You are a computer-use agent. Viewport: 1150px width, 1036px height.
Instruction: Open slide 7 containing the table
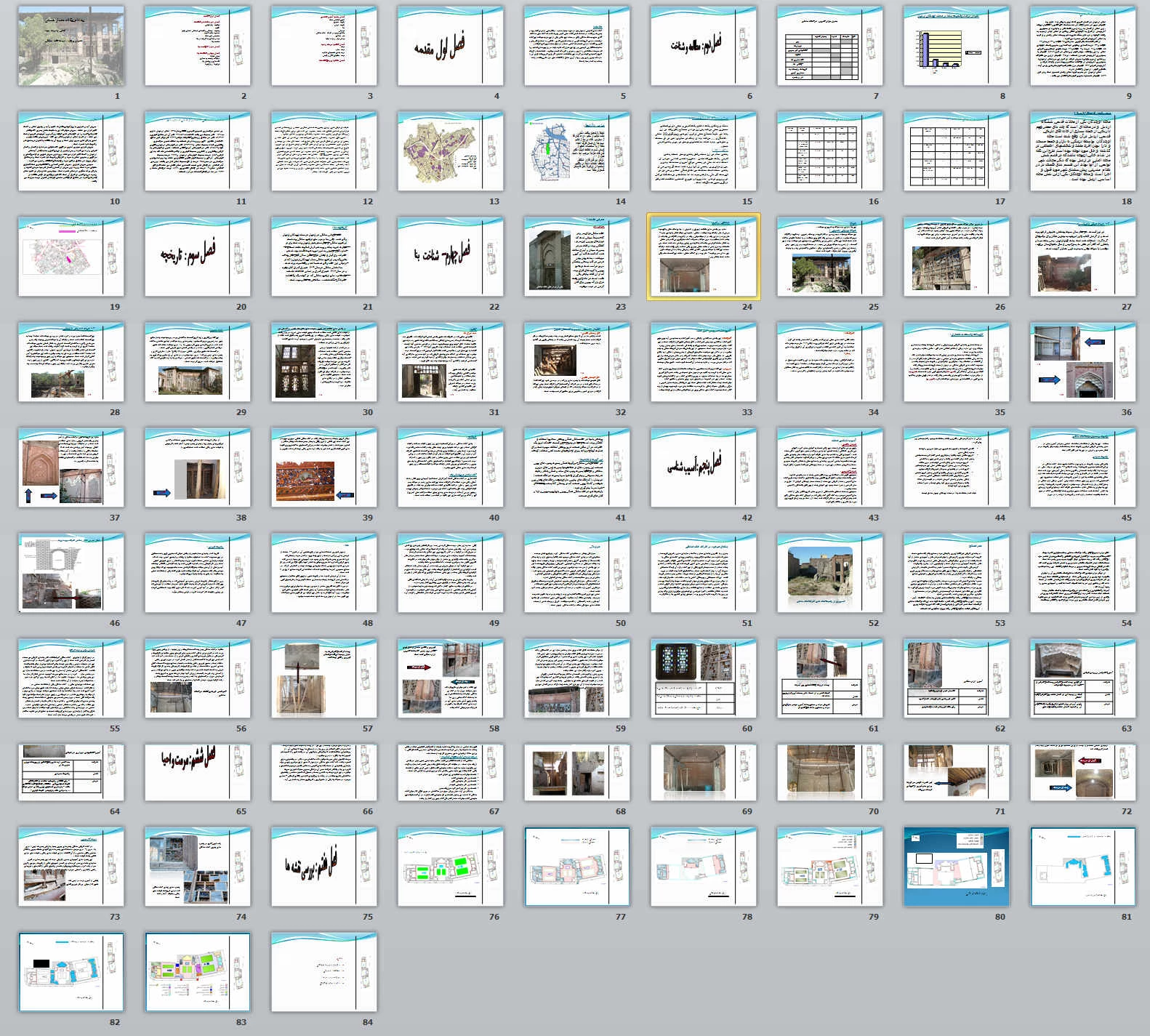[x=829, y=47]
